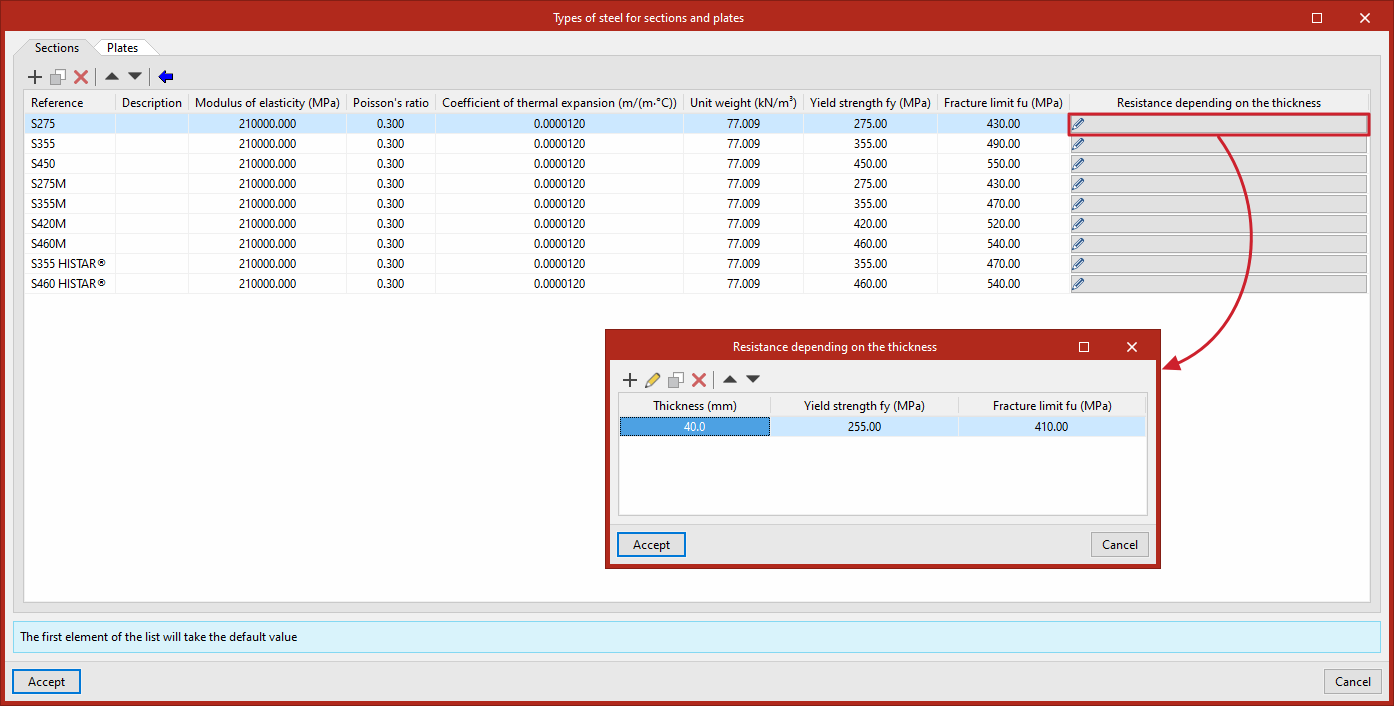Add a new steel type in main toolbar
1394x706 pixels.
(x=35, y=77)
